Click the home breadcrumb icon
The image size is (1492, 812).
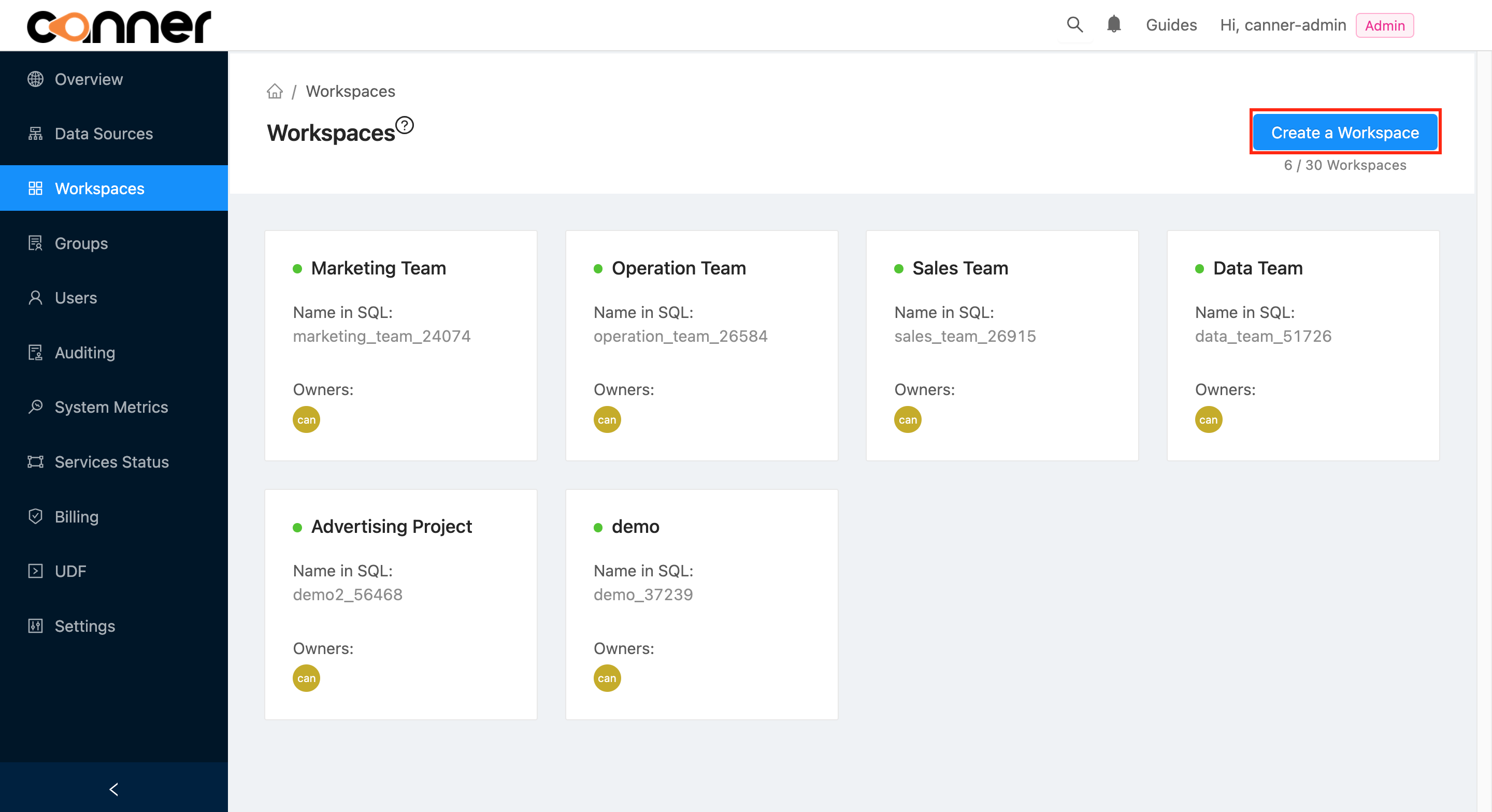[x=275, y=91]
